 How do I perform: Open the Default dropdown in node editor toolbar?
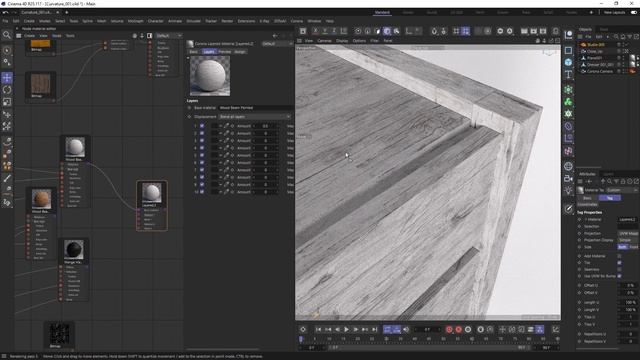coord(169,36)
